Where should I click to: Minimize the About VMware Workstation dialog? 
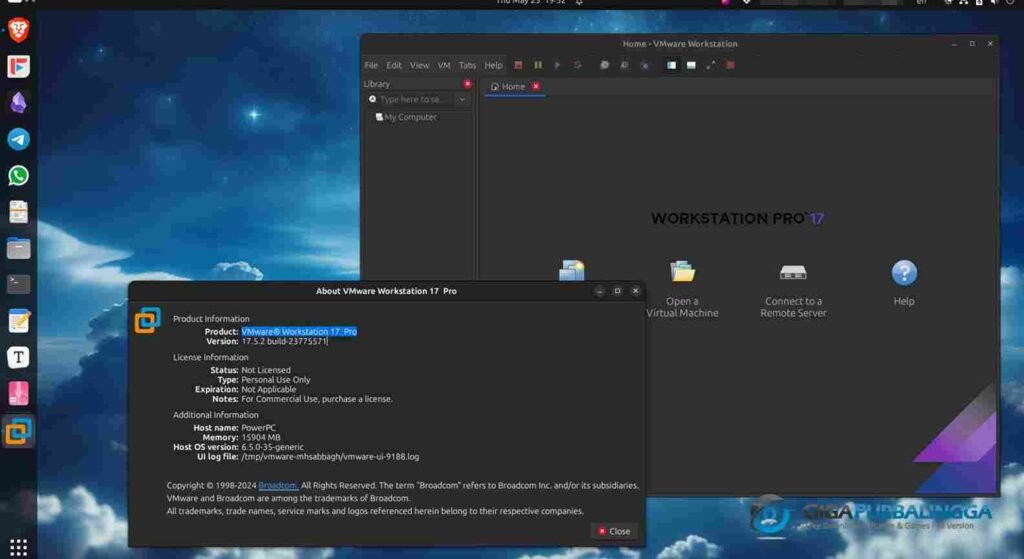(x=600, y=291)
